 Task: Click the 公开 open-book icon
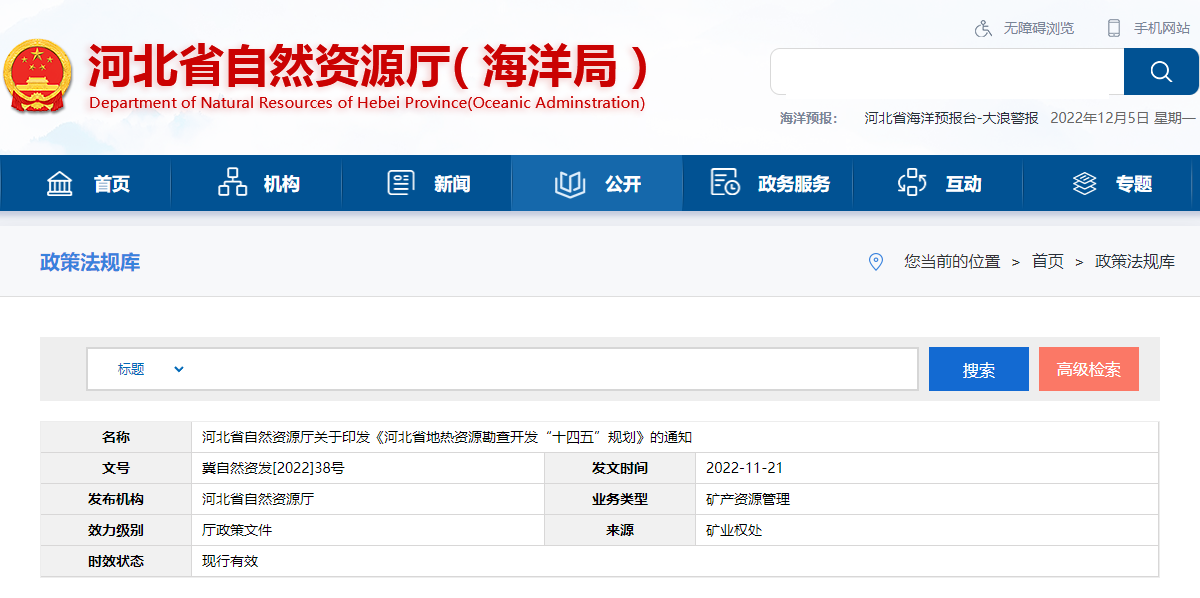(570, 182)
